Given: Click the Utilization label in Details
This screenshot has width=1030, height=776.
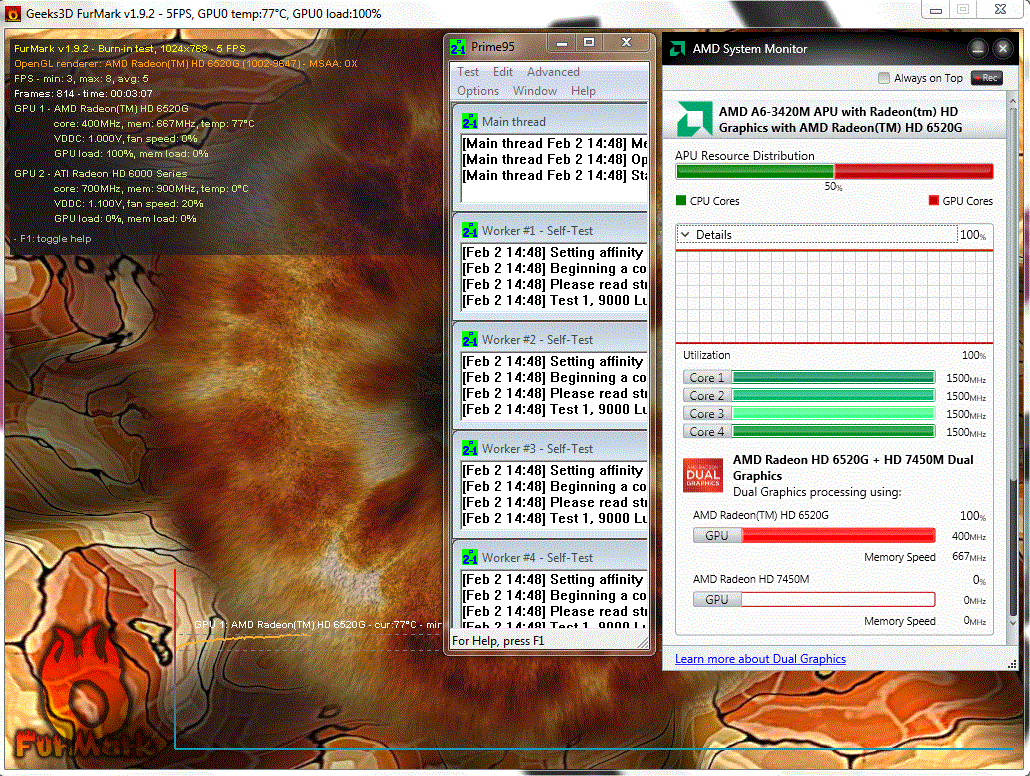Looking at the screenshot, I should point(706,355).
